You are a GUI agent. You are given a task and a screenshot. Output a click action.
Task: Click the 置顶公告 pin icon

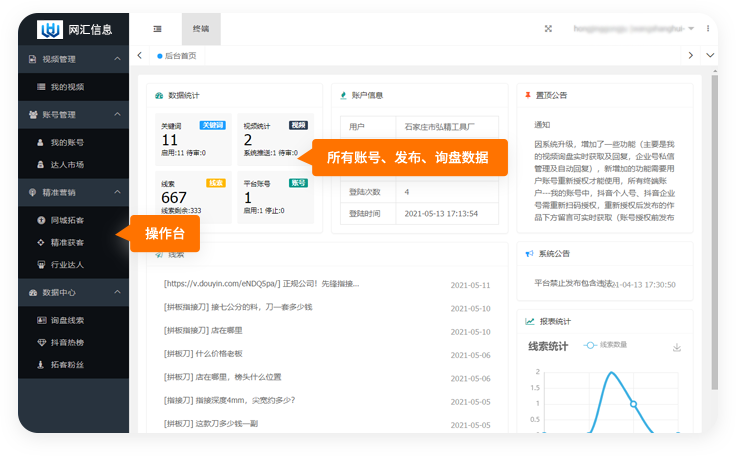tap(528, 95)
